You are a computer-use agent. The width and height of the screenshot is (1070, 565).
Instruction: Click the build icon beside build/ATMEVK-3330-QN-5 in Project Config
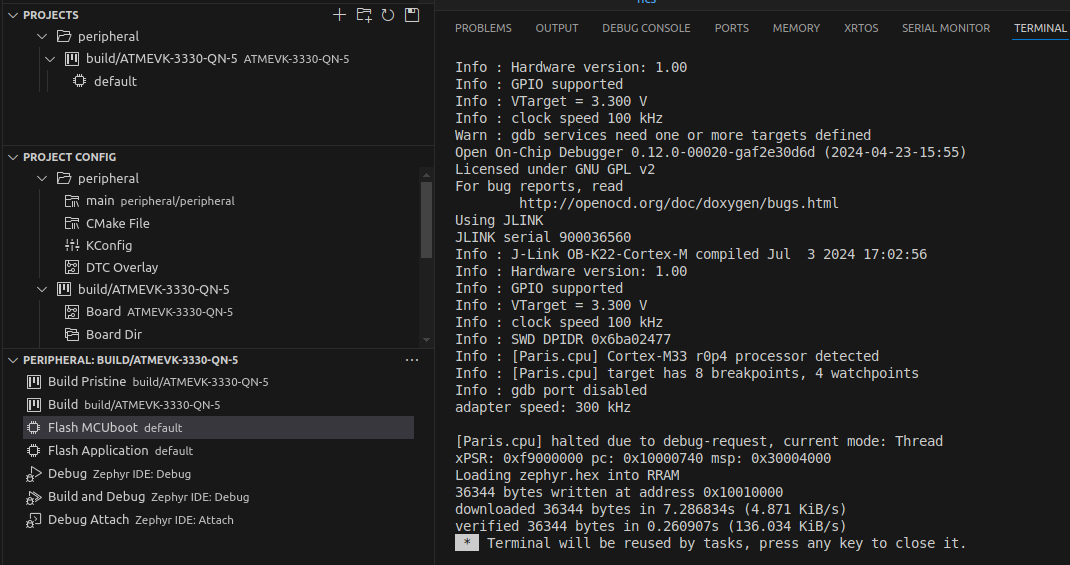pyautogui.click(x=64, y=289)
